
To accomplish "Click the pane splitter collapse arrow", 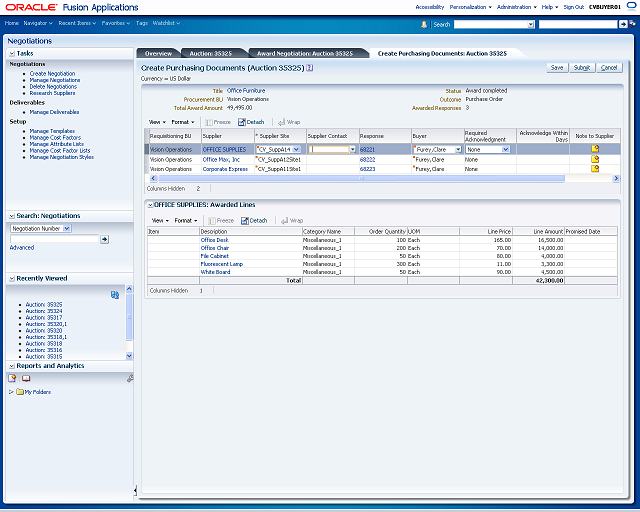I will pos(135,490).
